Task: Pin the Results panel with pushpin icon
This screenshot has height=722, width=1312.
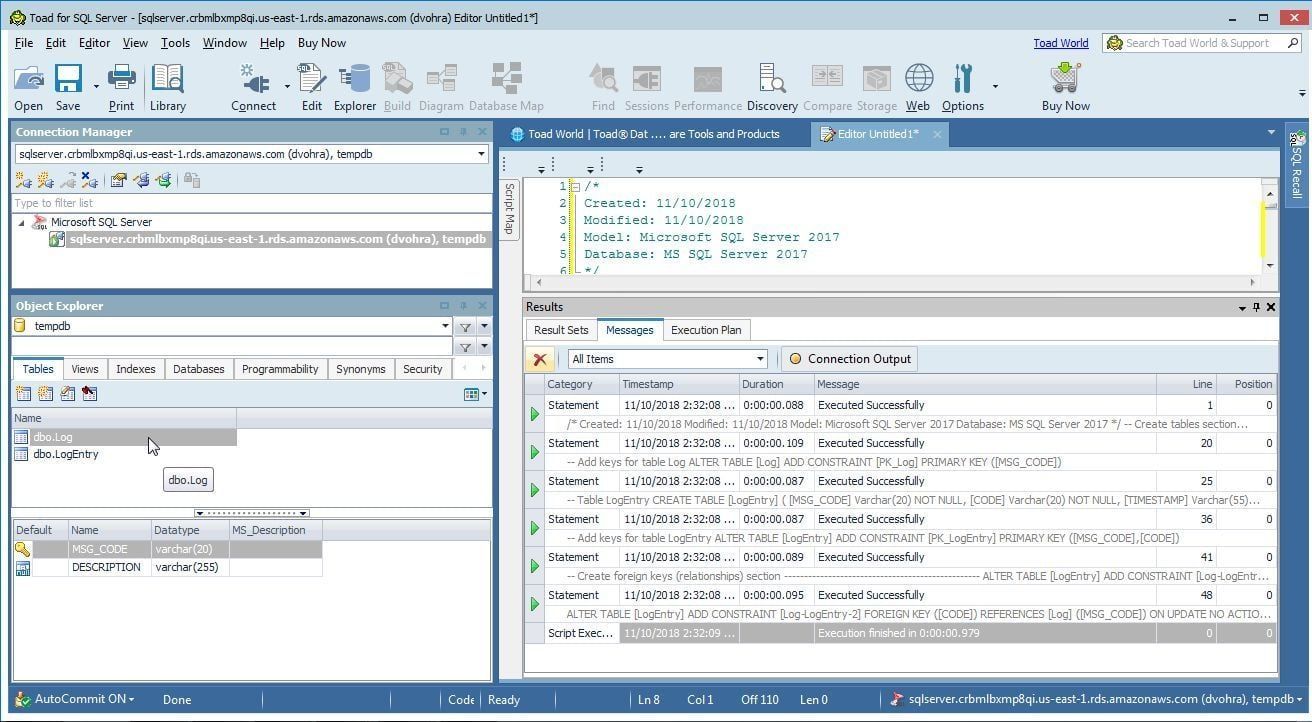Action: (x=1257, y=307)
